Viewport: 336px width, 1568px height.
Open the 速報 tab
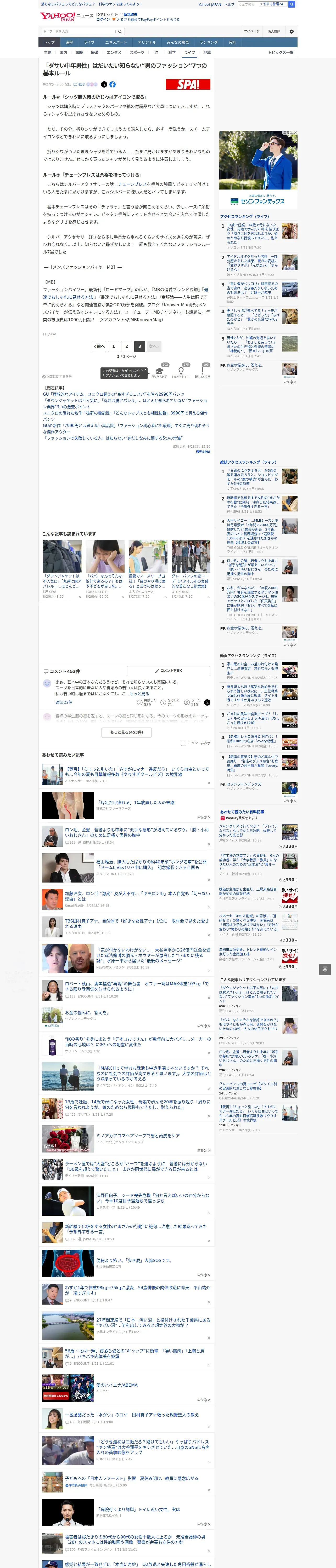pyautogui.click(x=69, y=43)
